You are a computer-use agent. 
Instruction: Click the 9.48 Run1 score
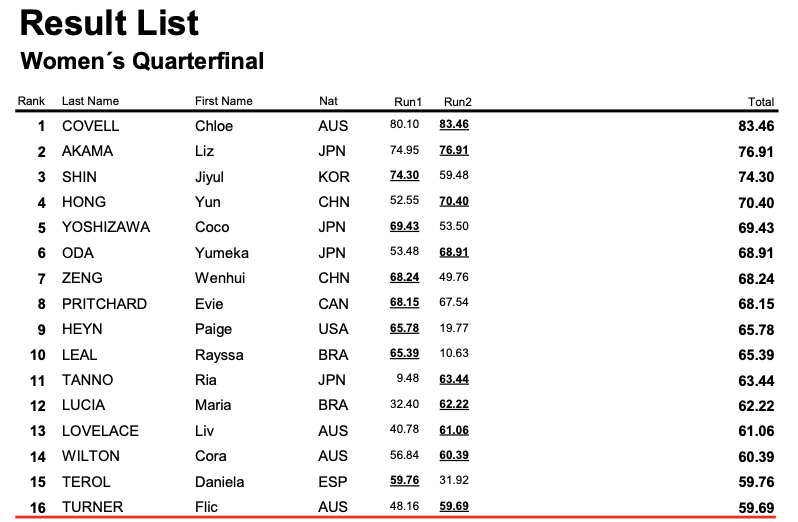pyautogui.click(x=408, y=379)
